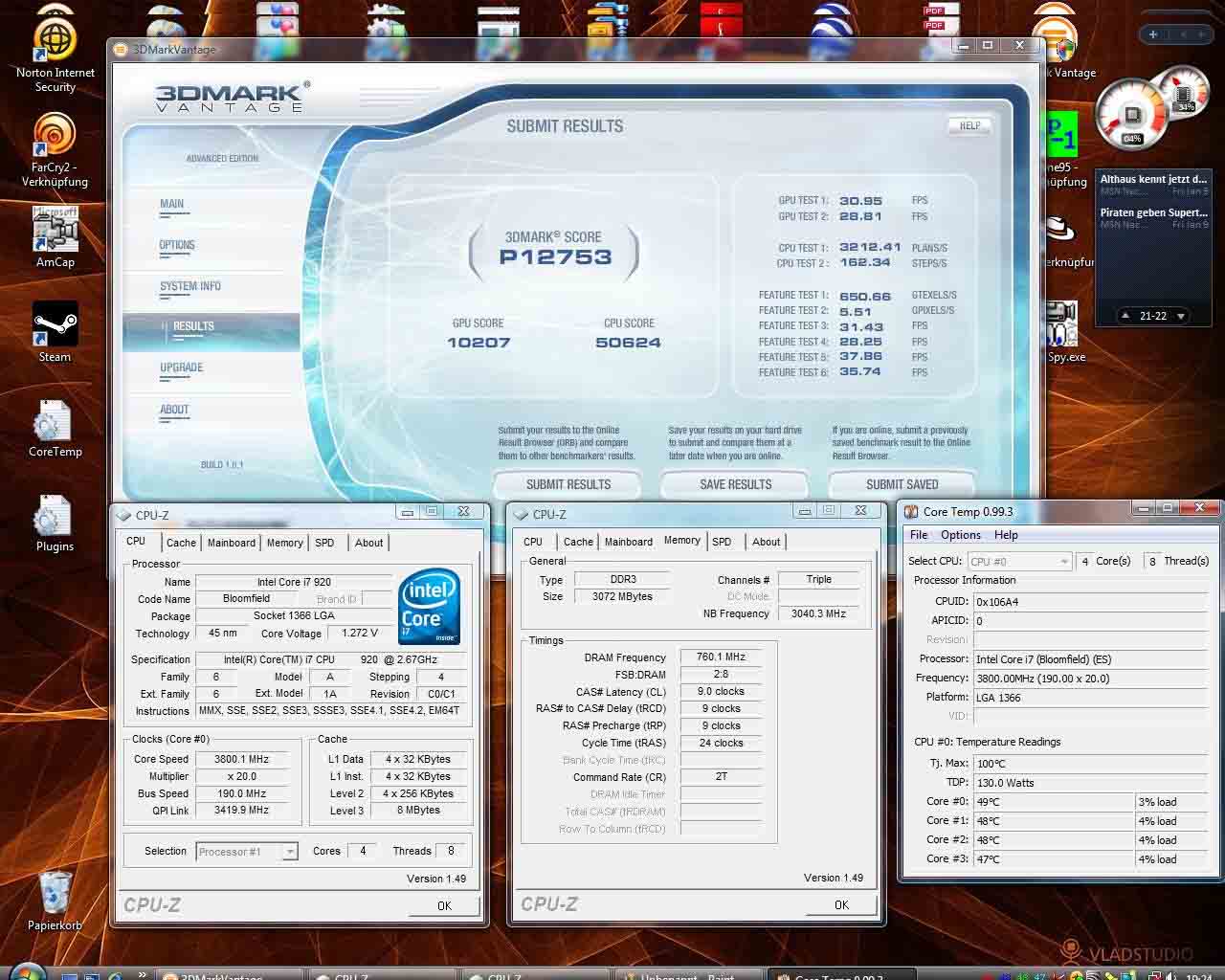Open the Help menu in Core Temp
The height and width of the screenshot is (980, 1225).
pyautogui.click(x=1006, y=535)
